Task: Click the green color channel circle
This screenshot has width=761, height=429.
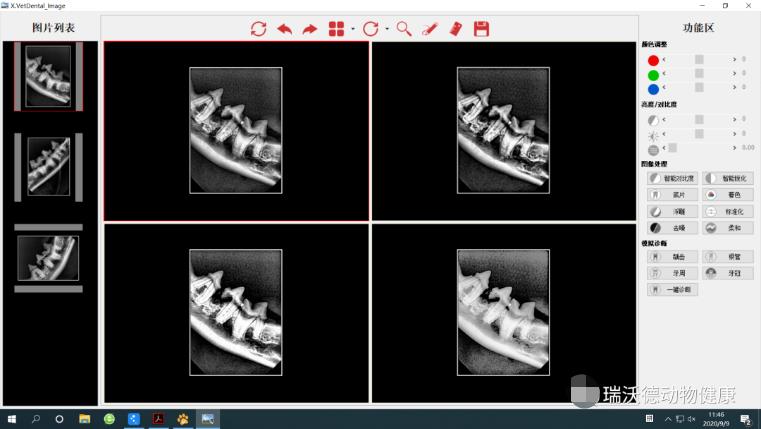Action: coord(653,75)
